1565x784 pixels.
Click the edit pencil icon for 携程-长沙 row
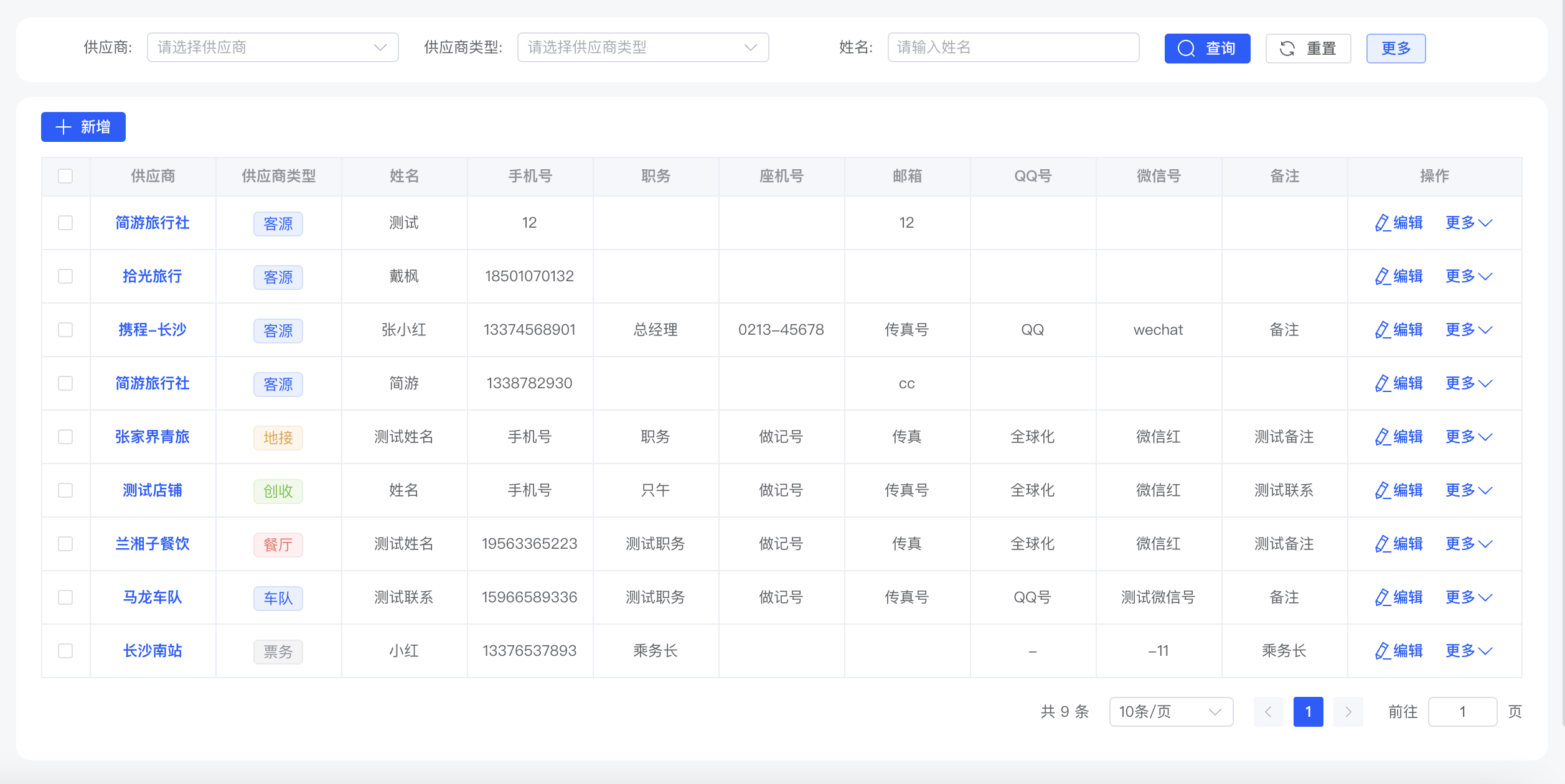pyautogui.click(x=1382, y=330)
